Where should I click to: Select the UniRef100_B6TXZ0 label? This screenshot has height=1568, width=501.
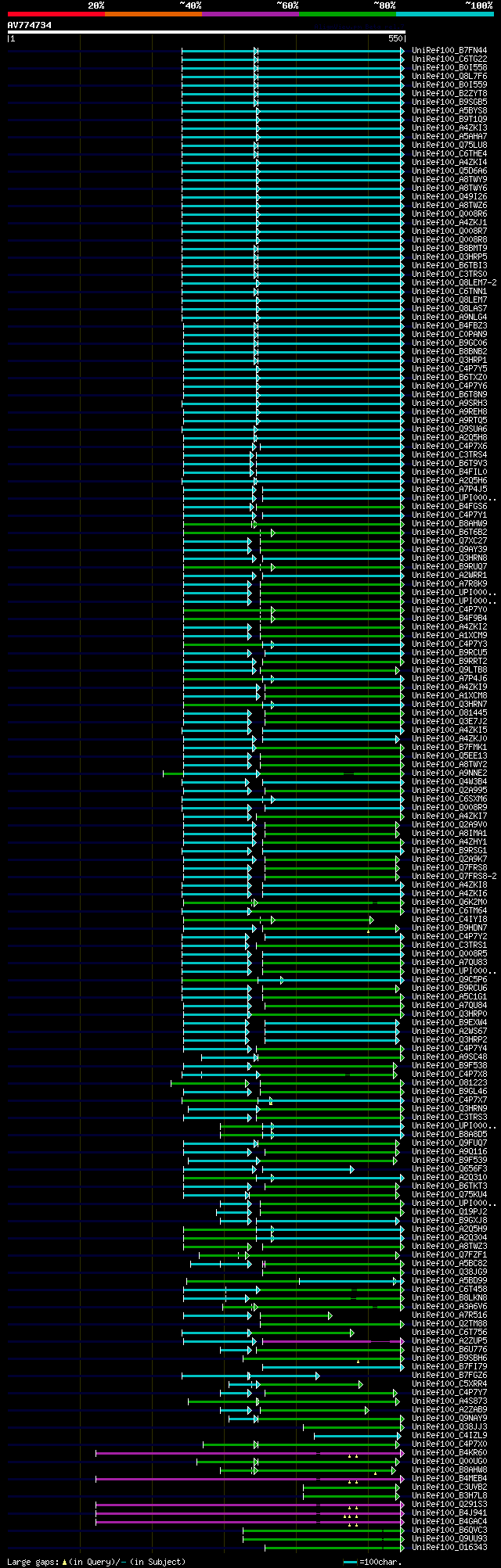pyautogui.click(x=449, y=378)
